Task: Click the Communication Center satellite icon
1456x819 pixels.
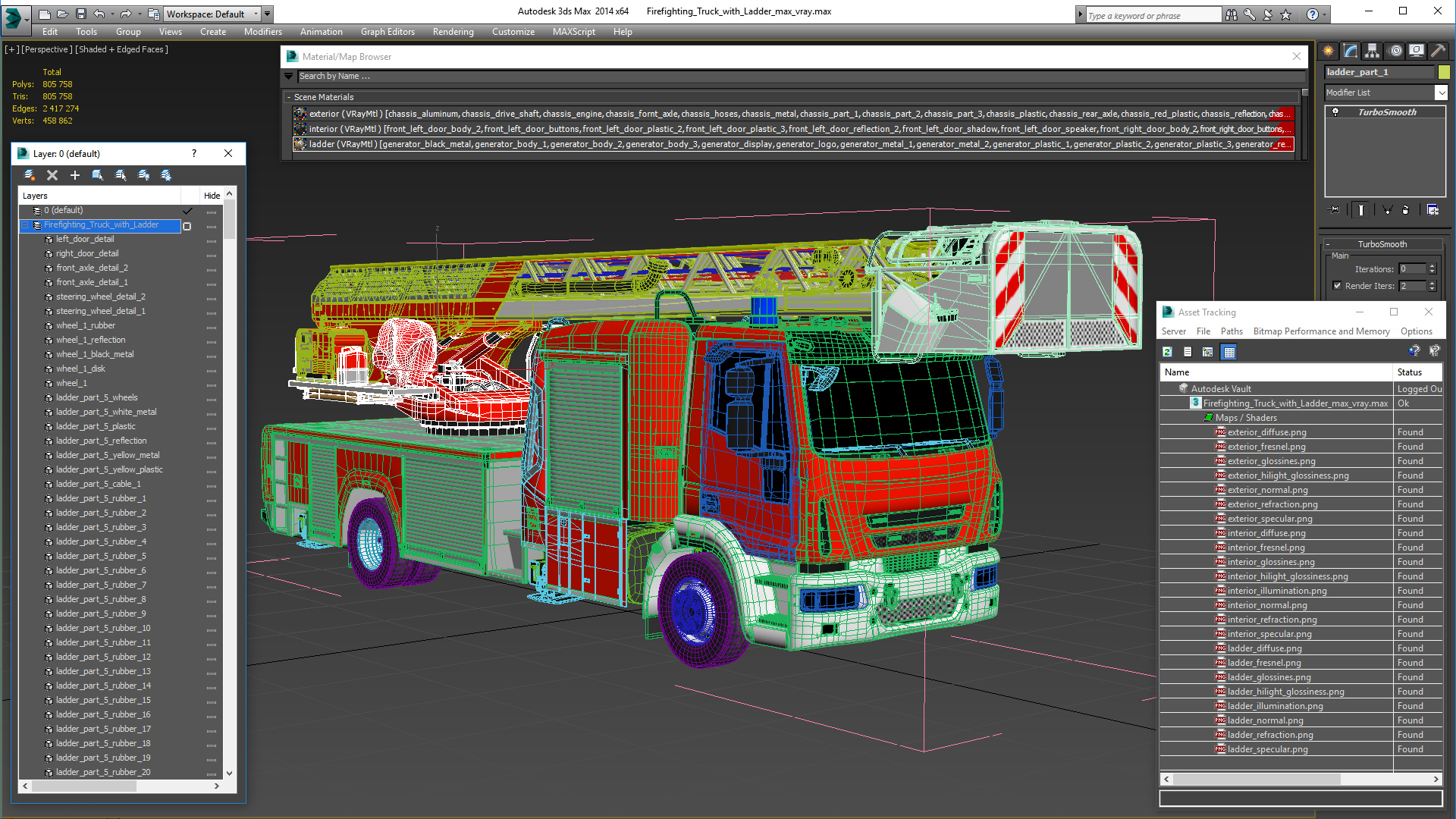Action: [x=1267, y=14]
